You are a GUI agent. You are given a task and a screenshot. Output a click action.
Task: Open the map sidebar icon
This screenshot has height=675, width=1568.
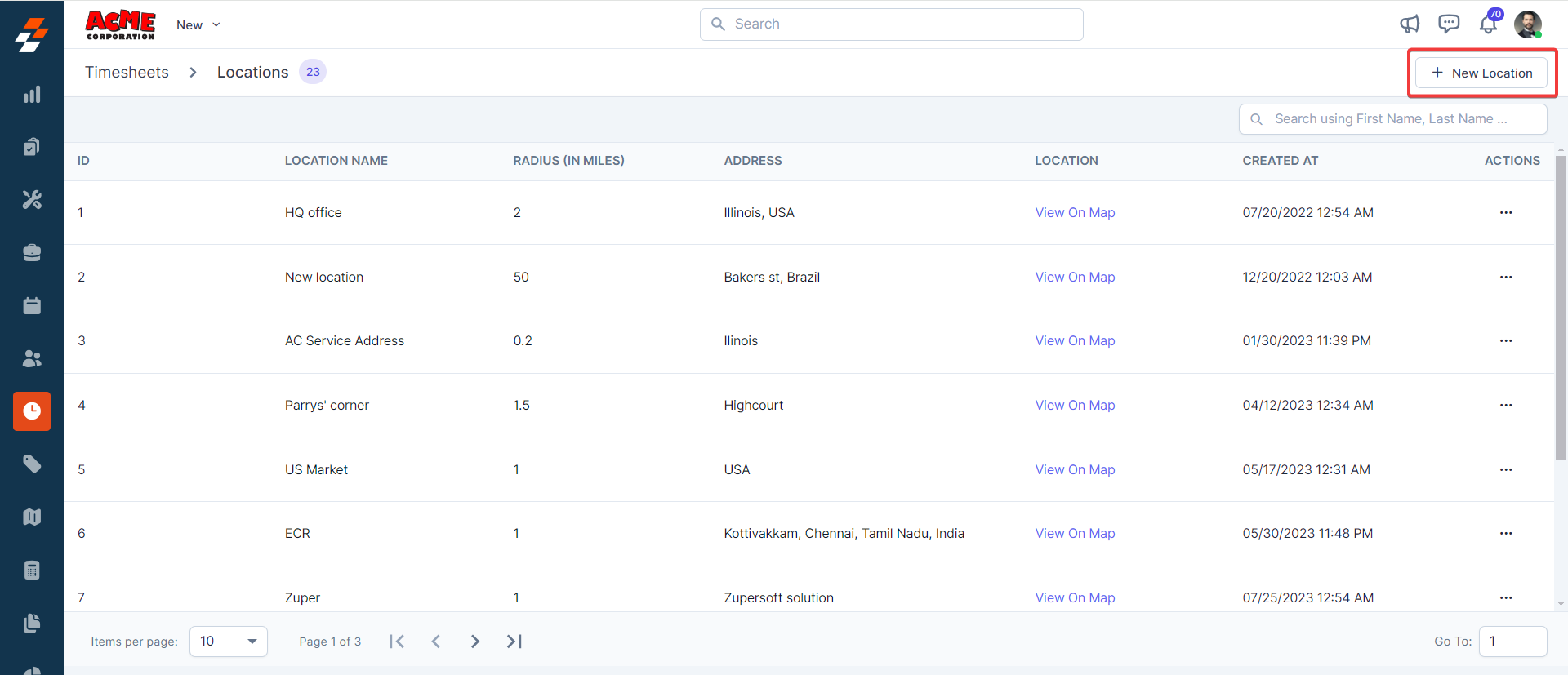[x=32, y=517]
